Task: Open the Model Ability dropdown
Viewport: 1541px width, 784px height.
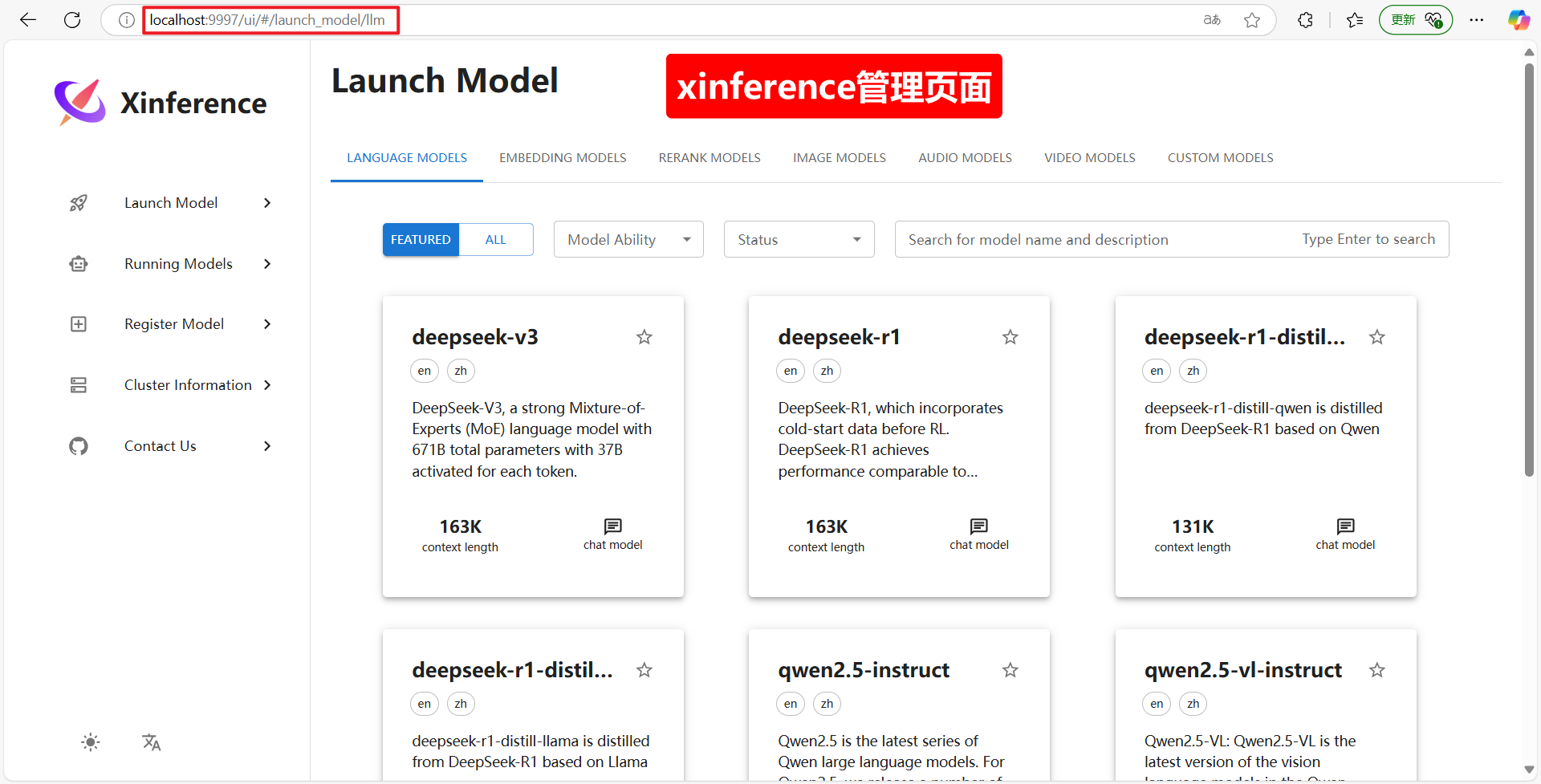Action: [628, 240]
